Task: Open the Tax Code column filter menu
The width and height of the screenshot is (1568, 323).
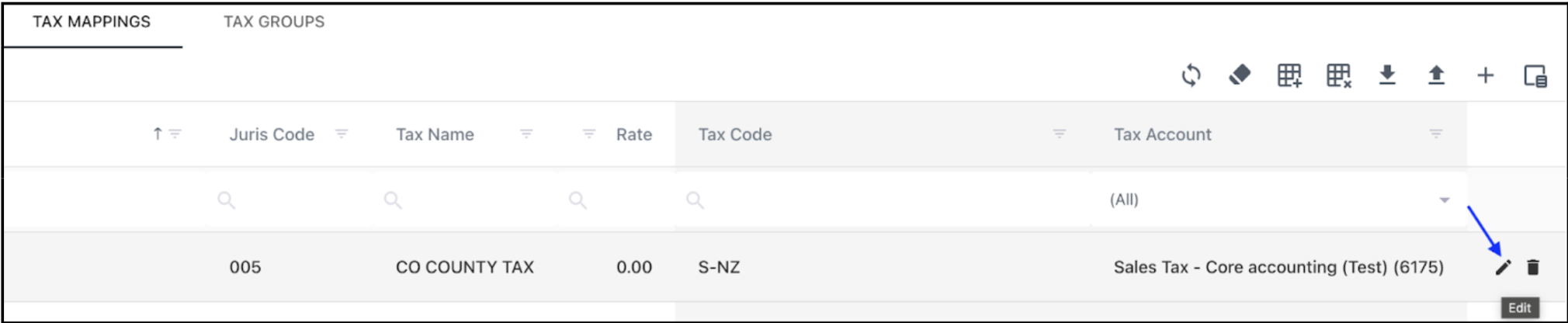Action: (x=1059, y=134)
